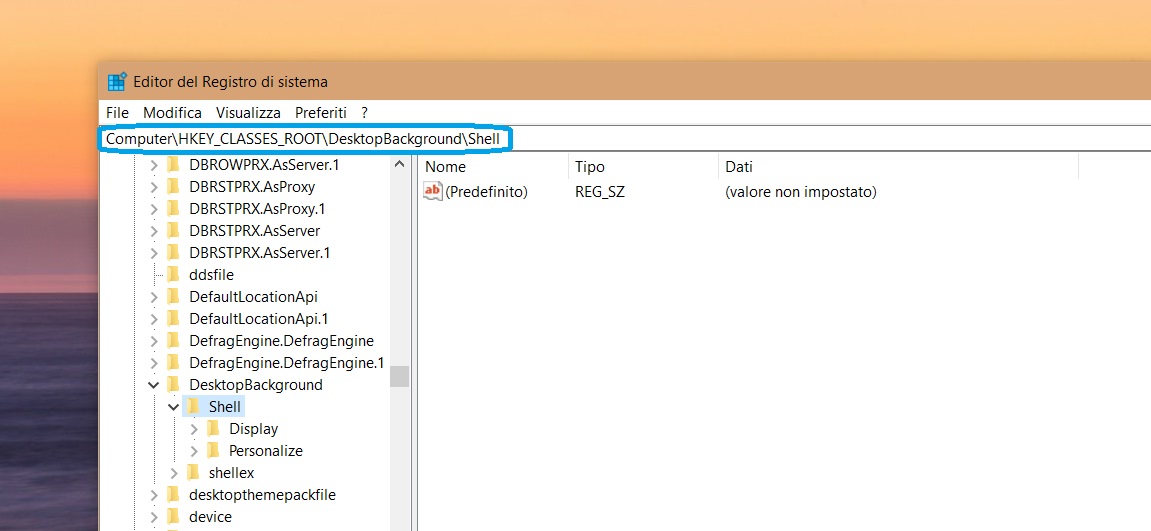The height and width of the screenshot is (531, 1151).
Task: Open the Modifica menu
Action: (173, 113)
